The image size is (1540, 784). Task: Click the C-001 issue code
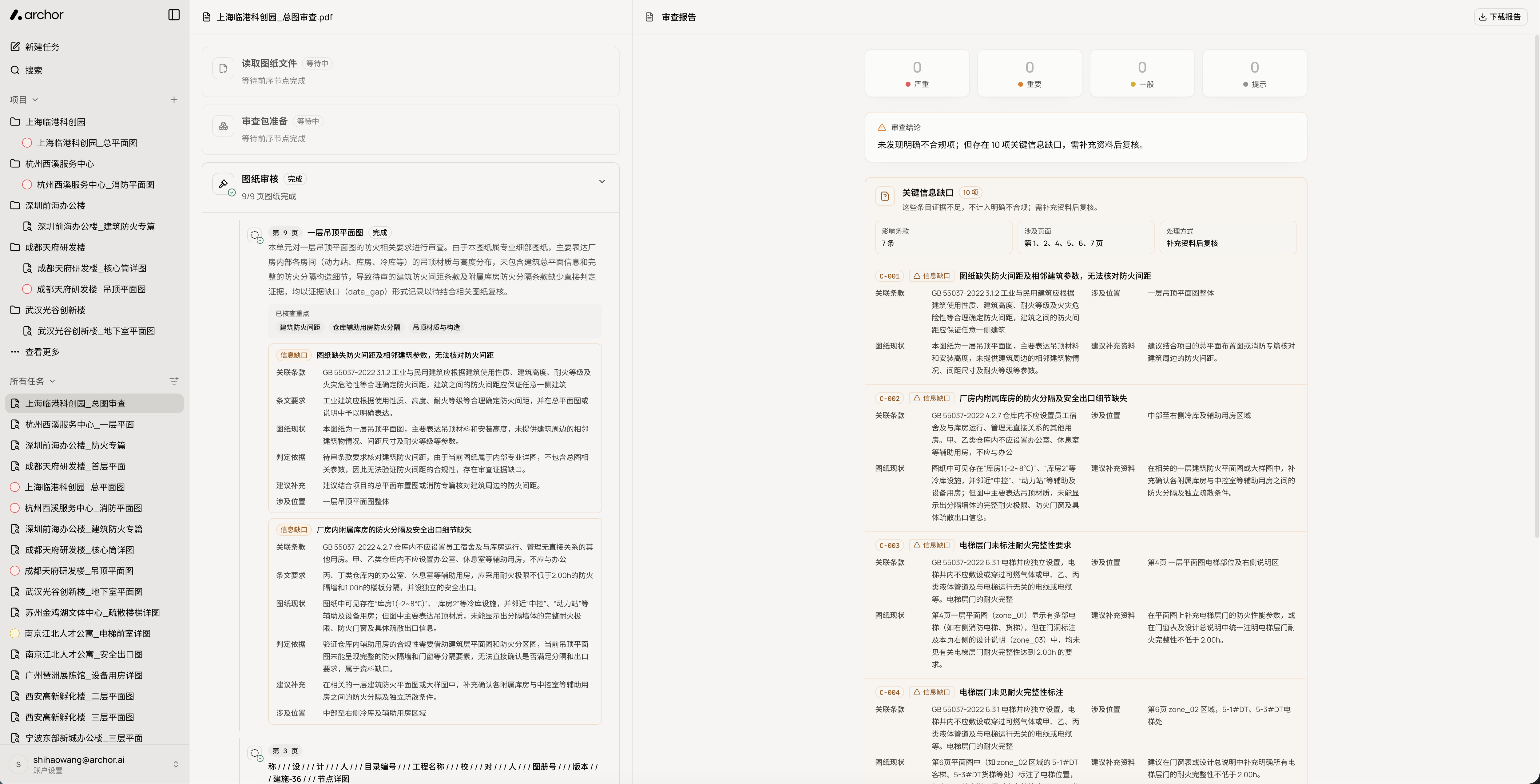pyautogui.click(x=889, y=276)
